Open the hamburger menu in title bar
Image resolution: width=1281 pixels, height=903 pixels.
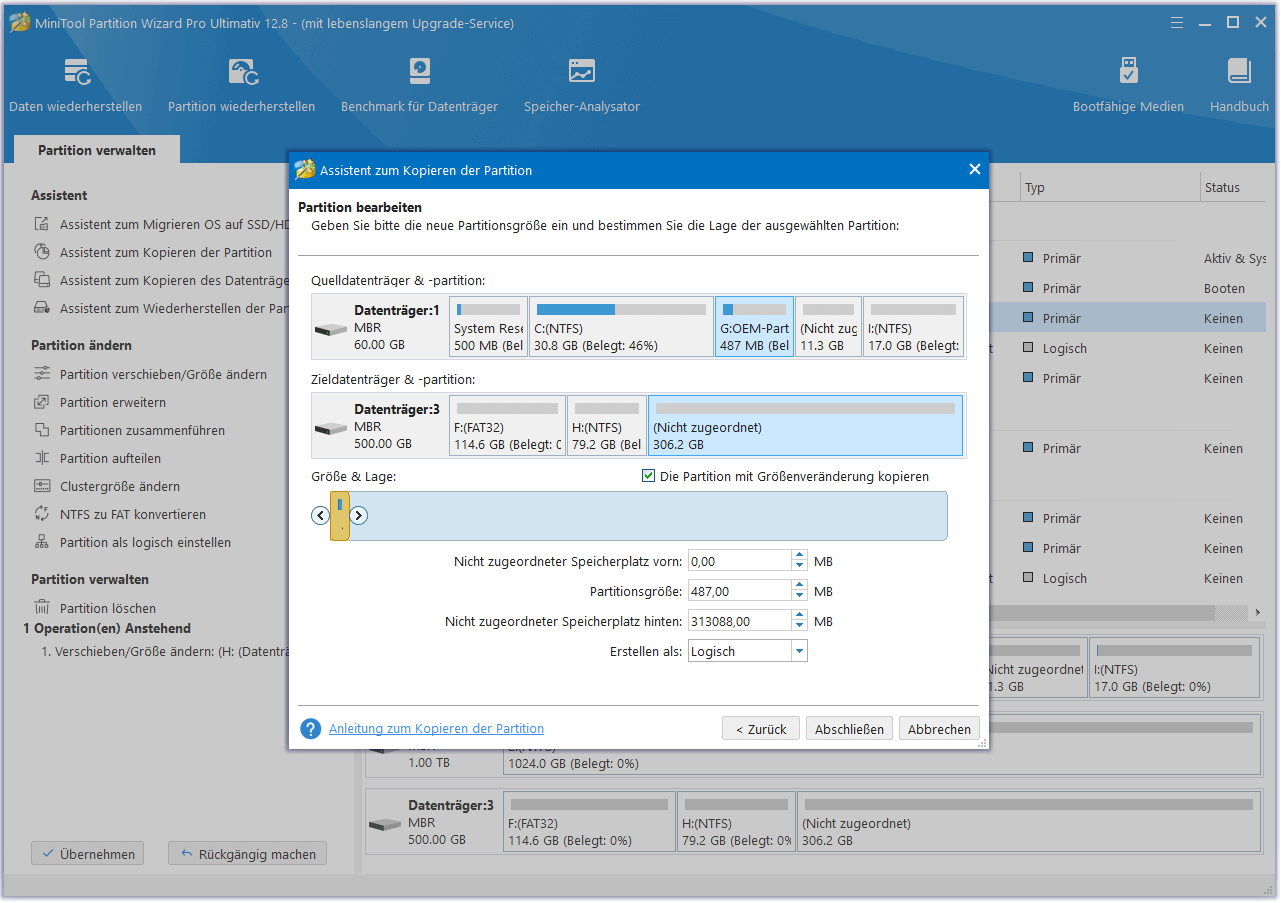point(1178,23)
